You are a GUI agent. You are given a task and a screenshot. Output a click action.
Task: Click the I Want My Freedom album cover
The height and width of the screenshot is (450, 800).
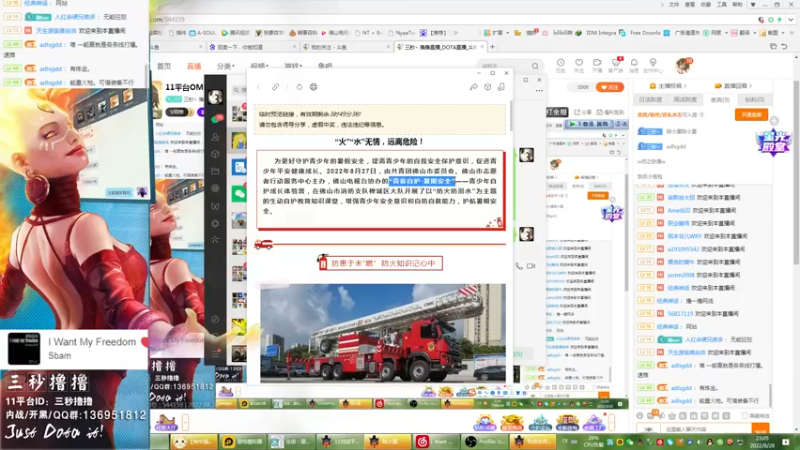[x=23, y=348]
